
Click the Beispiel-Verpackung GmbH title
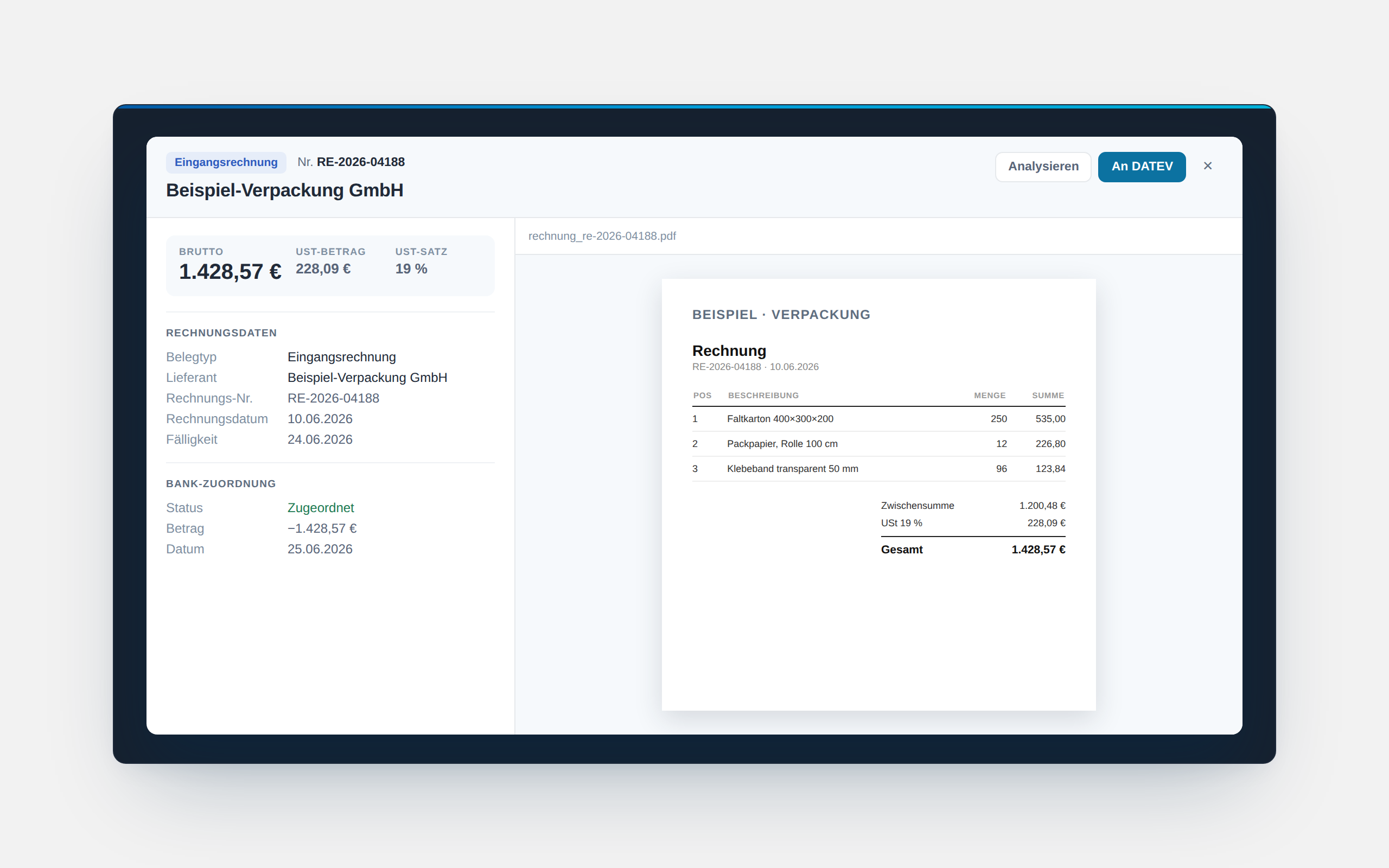(285, 190)
